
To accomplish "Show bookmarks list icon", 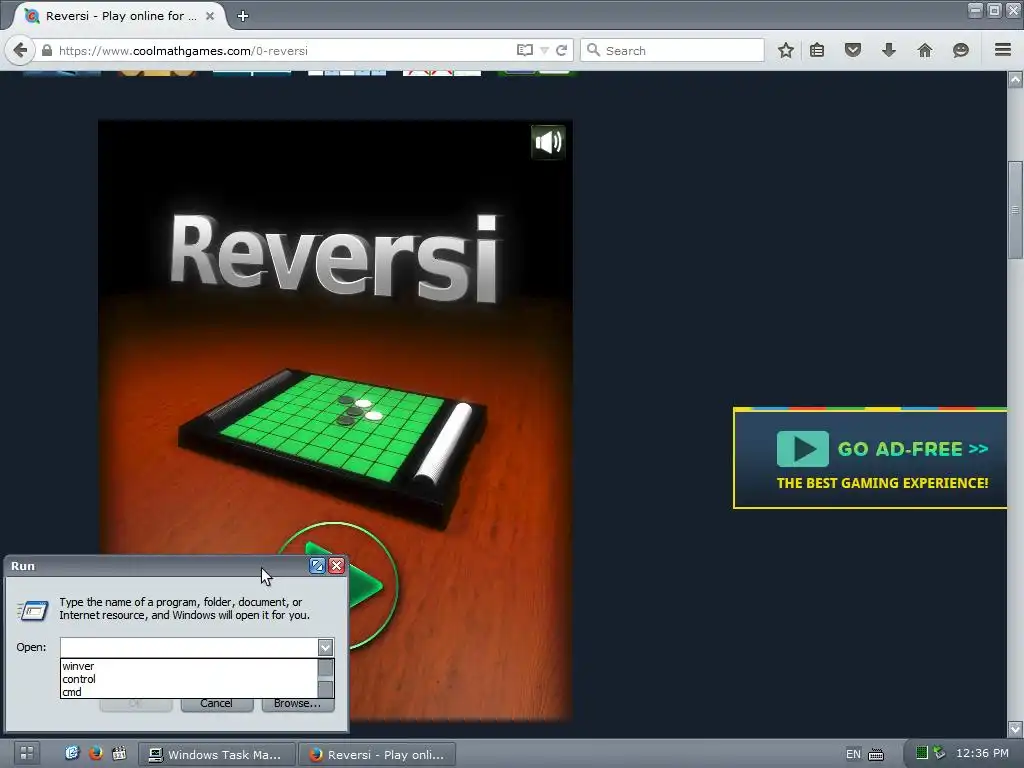I will point(817,50).
